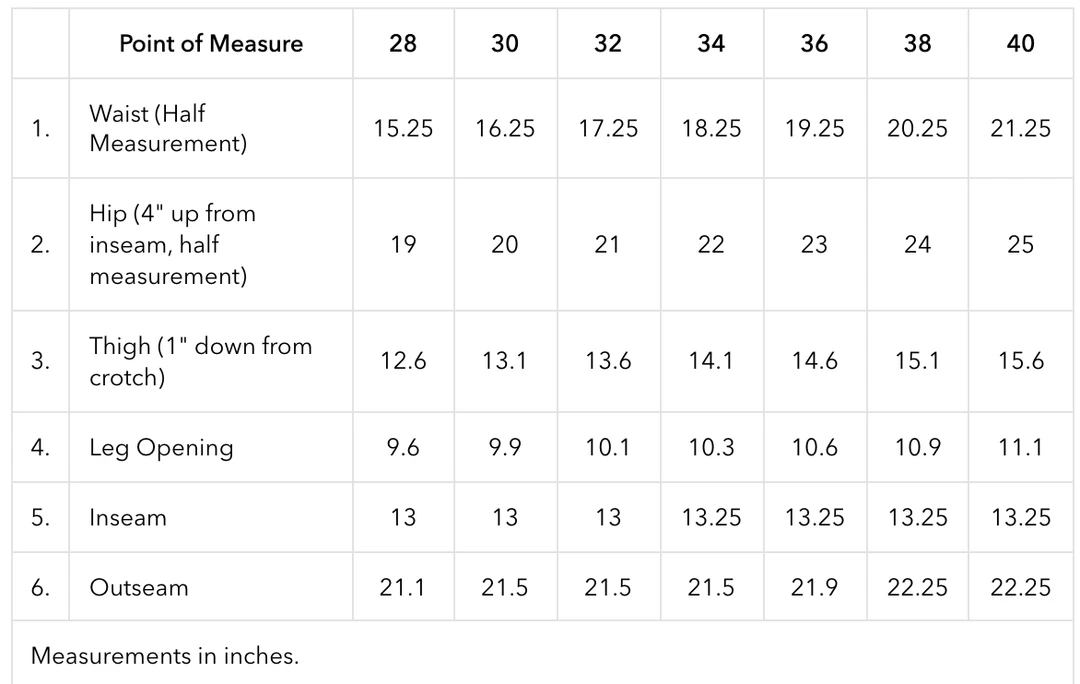
Task: Click the "Waist (Half Measurement)" row label
Action: [x=167, y=129]
